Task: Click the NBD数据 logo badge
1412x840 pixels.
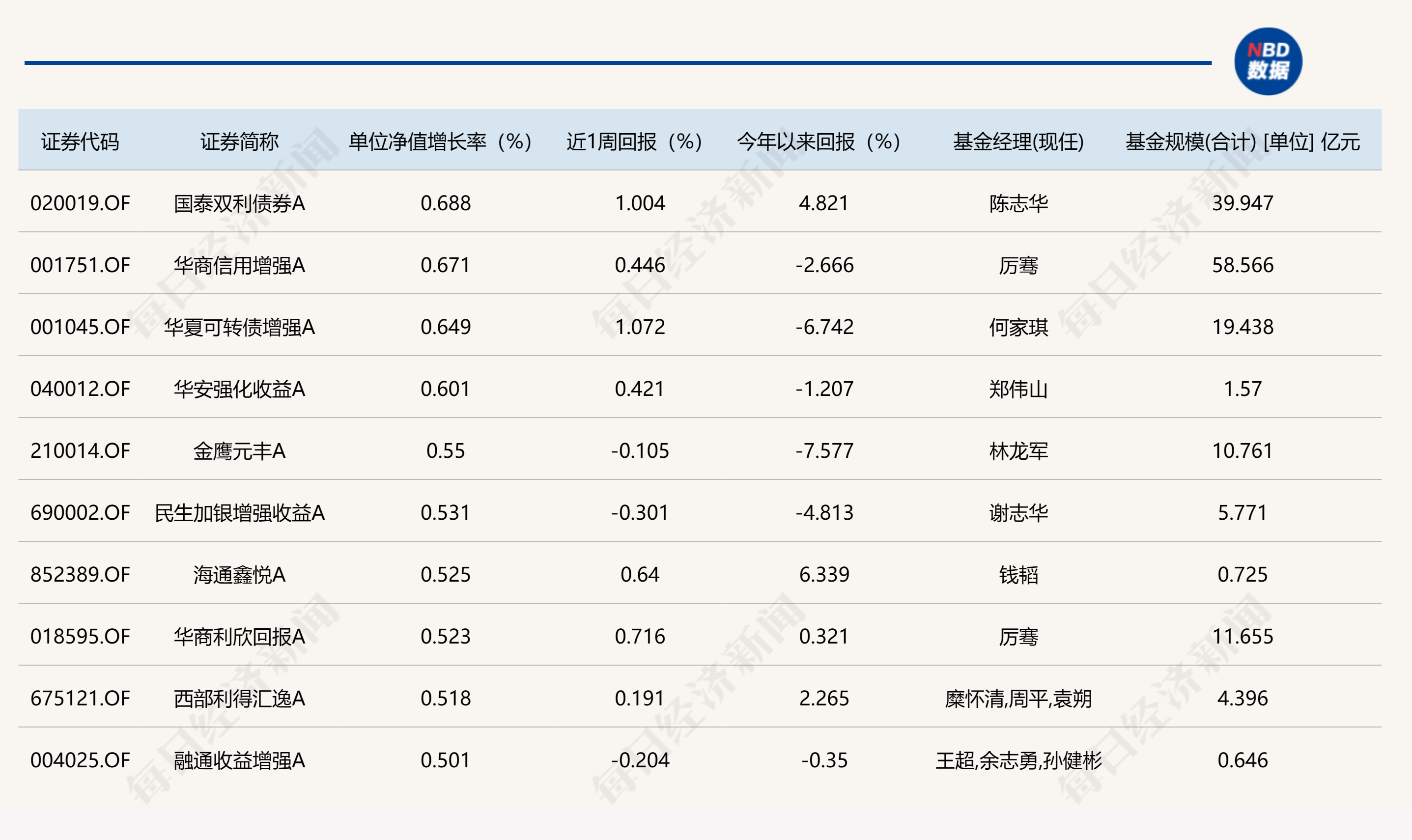Action: (x=1268, y=62)
